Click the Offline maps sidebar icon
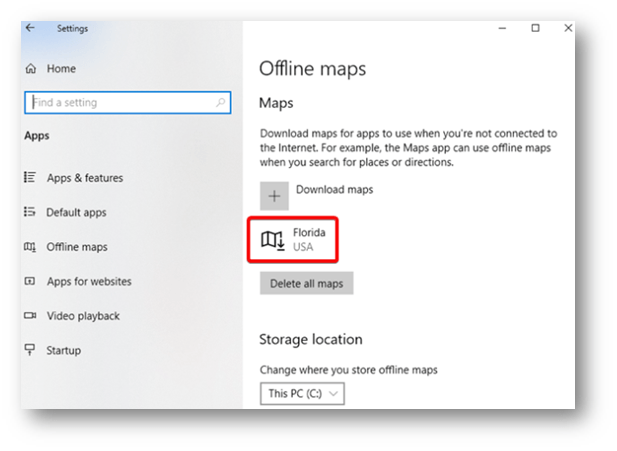The image size is (617, 451). pos(30,247)
